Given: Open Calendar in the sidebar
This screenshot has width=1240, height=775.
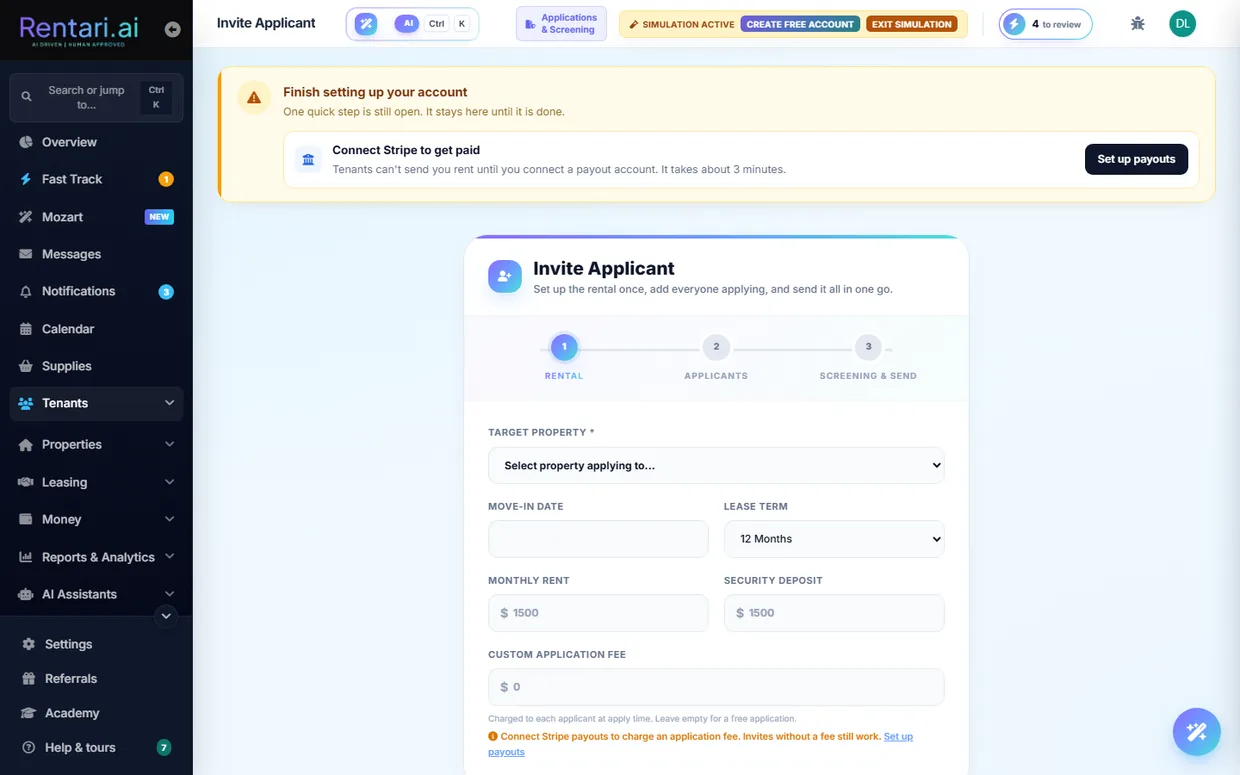Looking at the screenshot, I should tap(96, 329).
